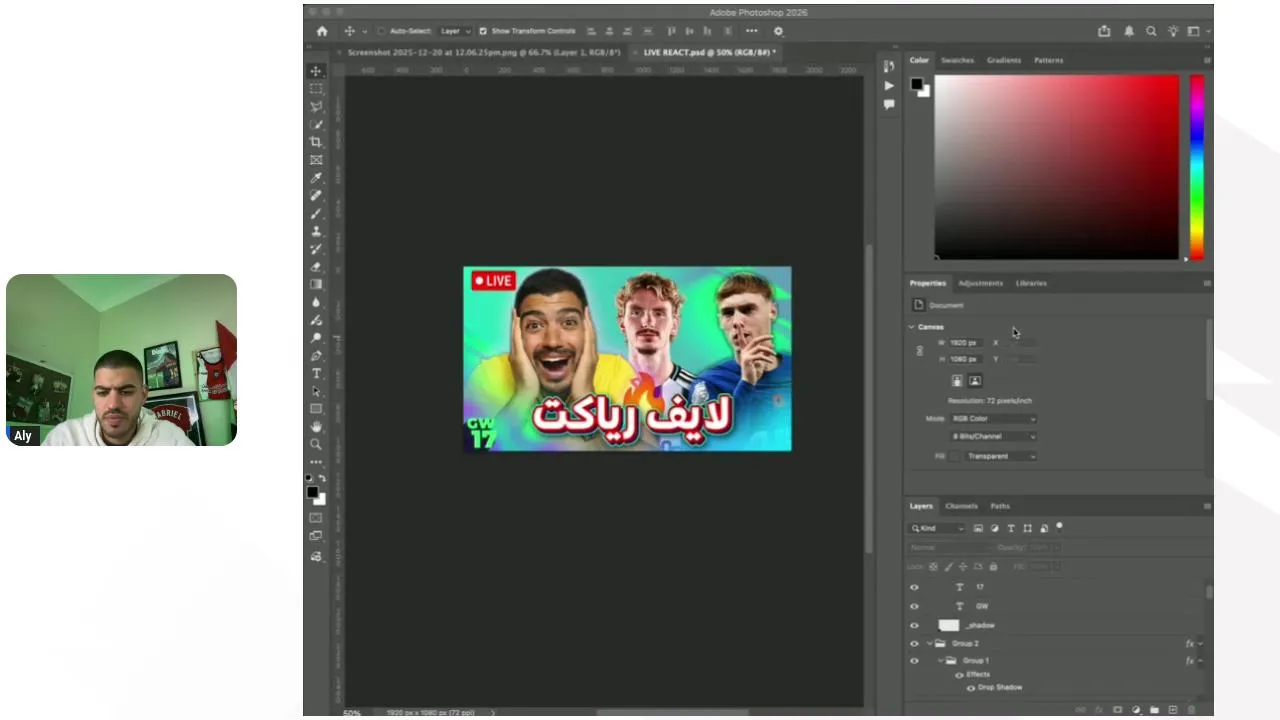Hide the 'GW' text layer

914,606
